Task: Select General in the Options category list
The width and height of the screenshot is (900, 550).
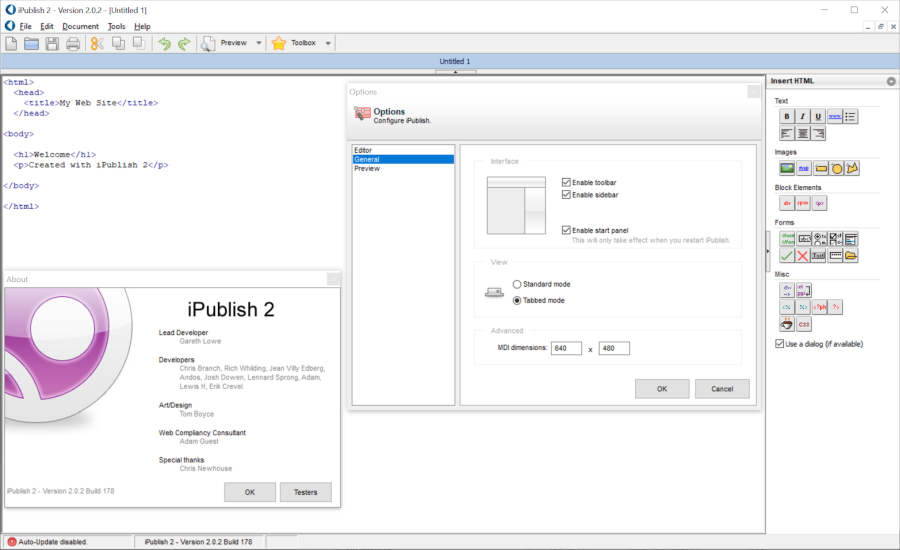Action: pyautogui.click(x=403, y=159)
